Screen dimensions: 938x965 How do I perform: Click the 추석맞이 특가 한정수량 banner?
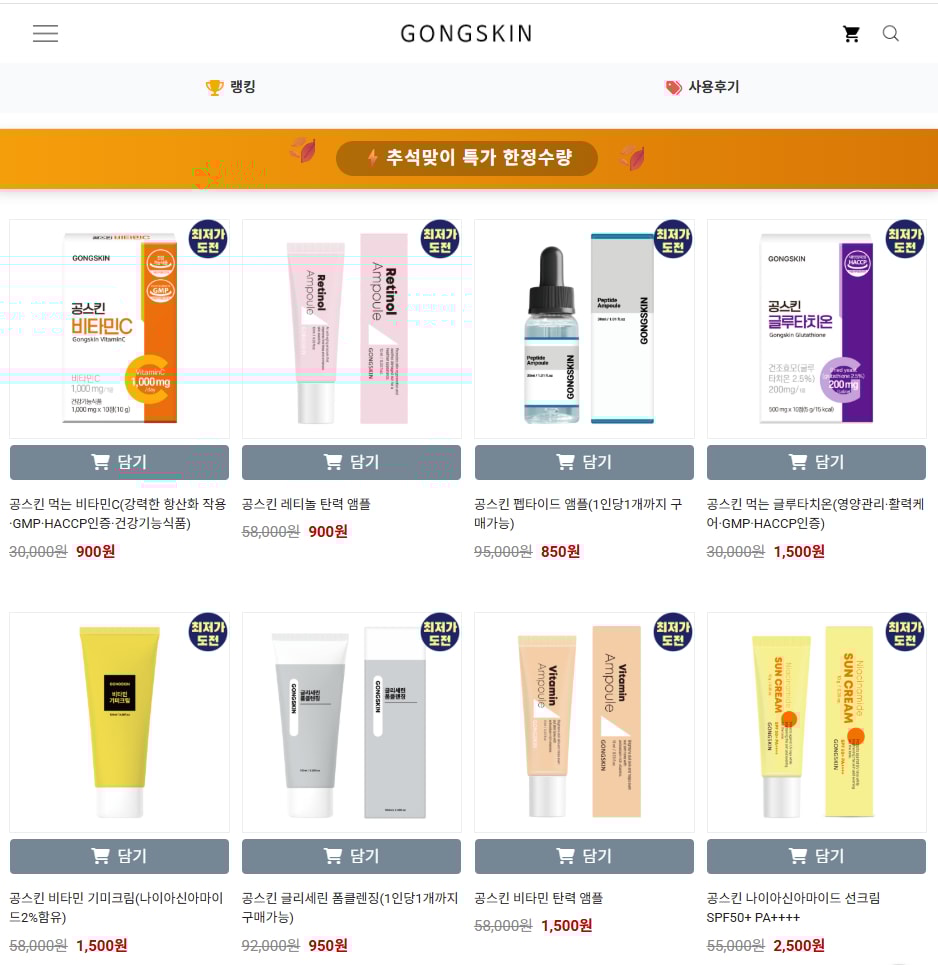tap(467, 158)
